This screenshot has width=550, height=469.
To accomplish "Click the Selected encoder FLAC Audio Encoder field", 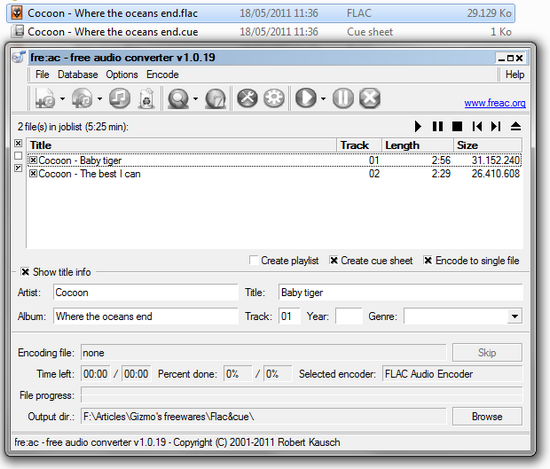I will point(452,374).
